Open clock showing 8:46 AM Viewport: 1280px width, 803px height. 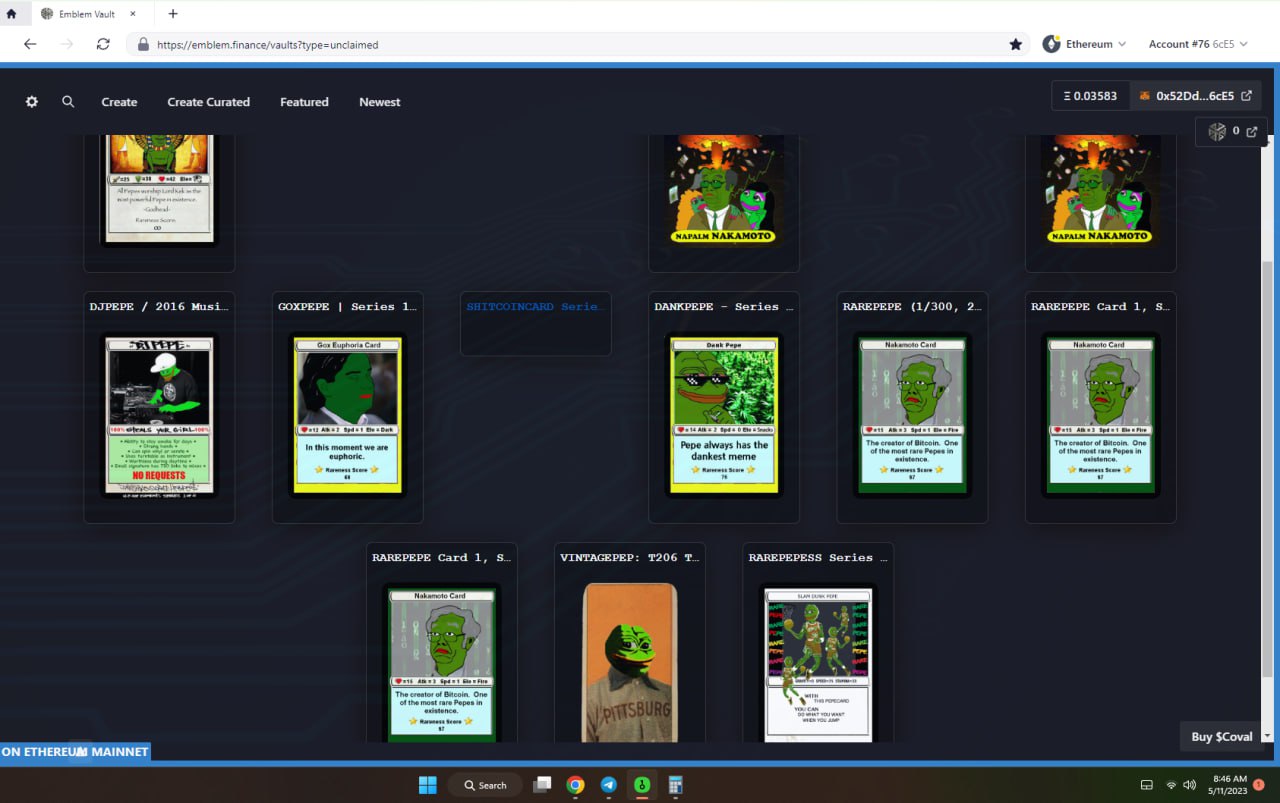coord(1229,785)
